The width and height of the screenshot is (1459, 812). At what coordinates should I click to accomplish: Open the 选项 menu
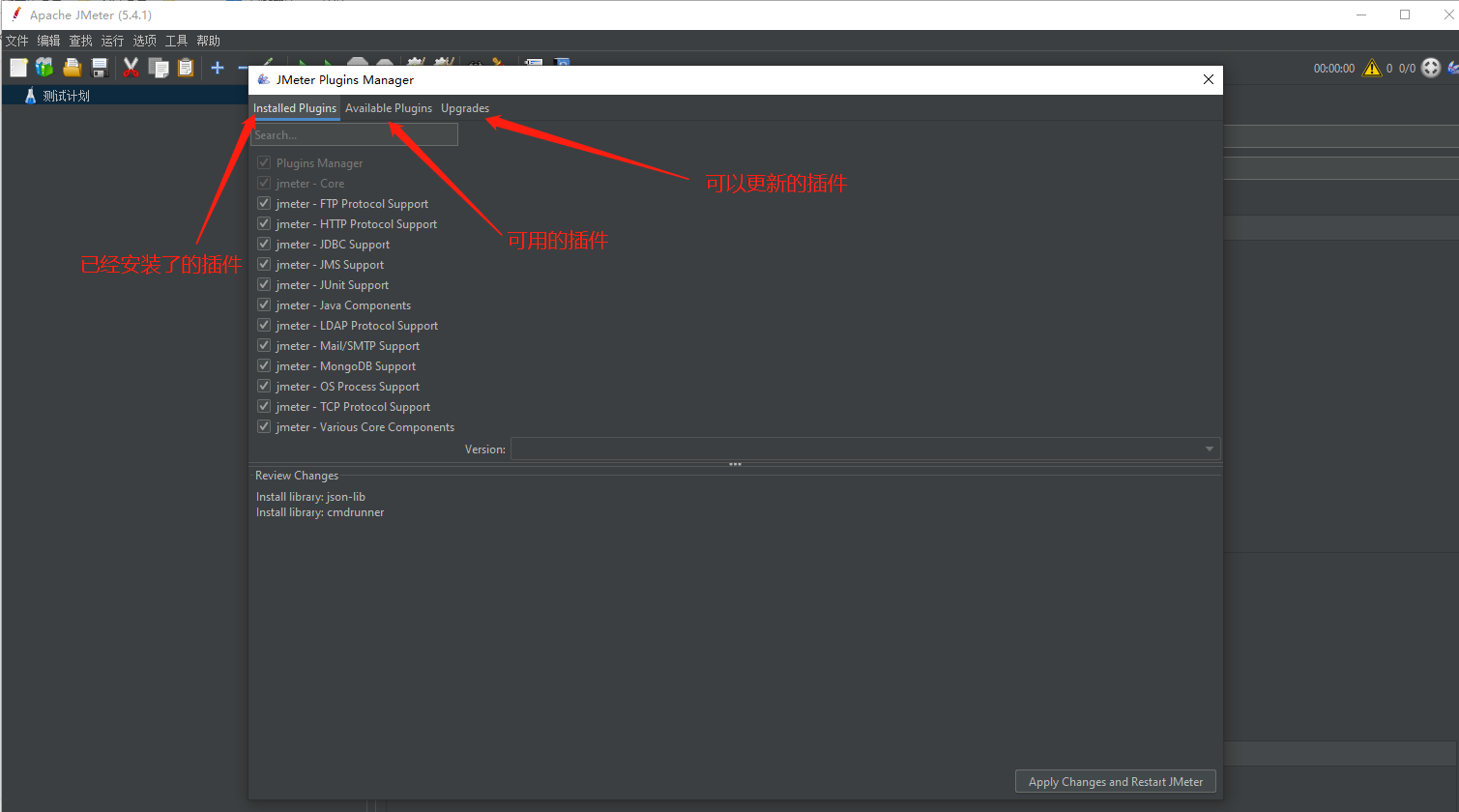click(x=145, y=41)
